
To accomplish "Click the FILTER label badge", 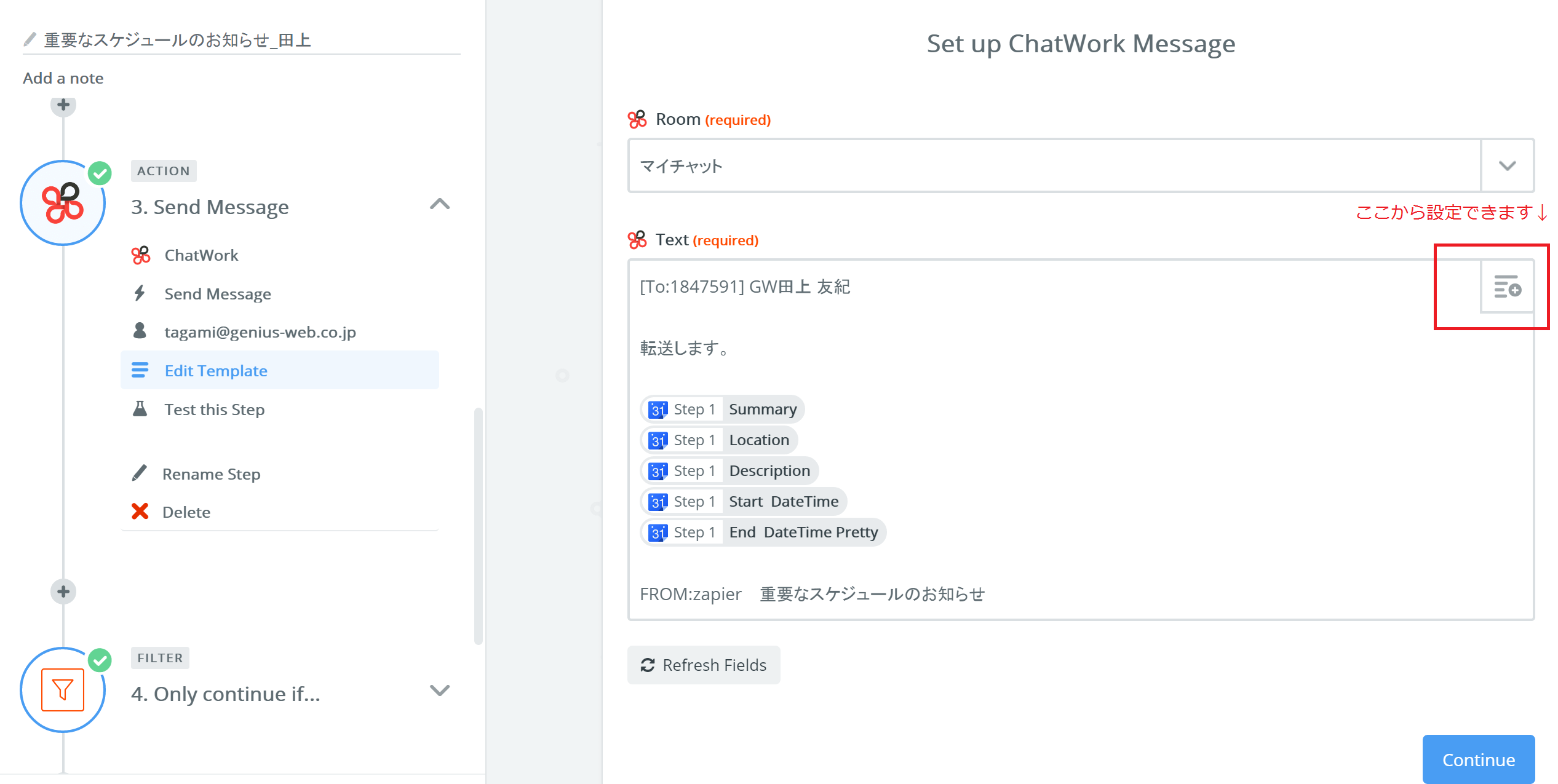I will [x=160, y=658].
